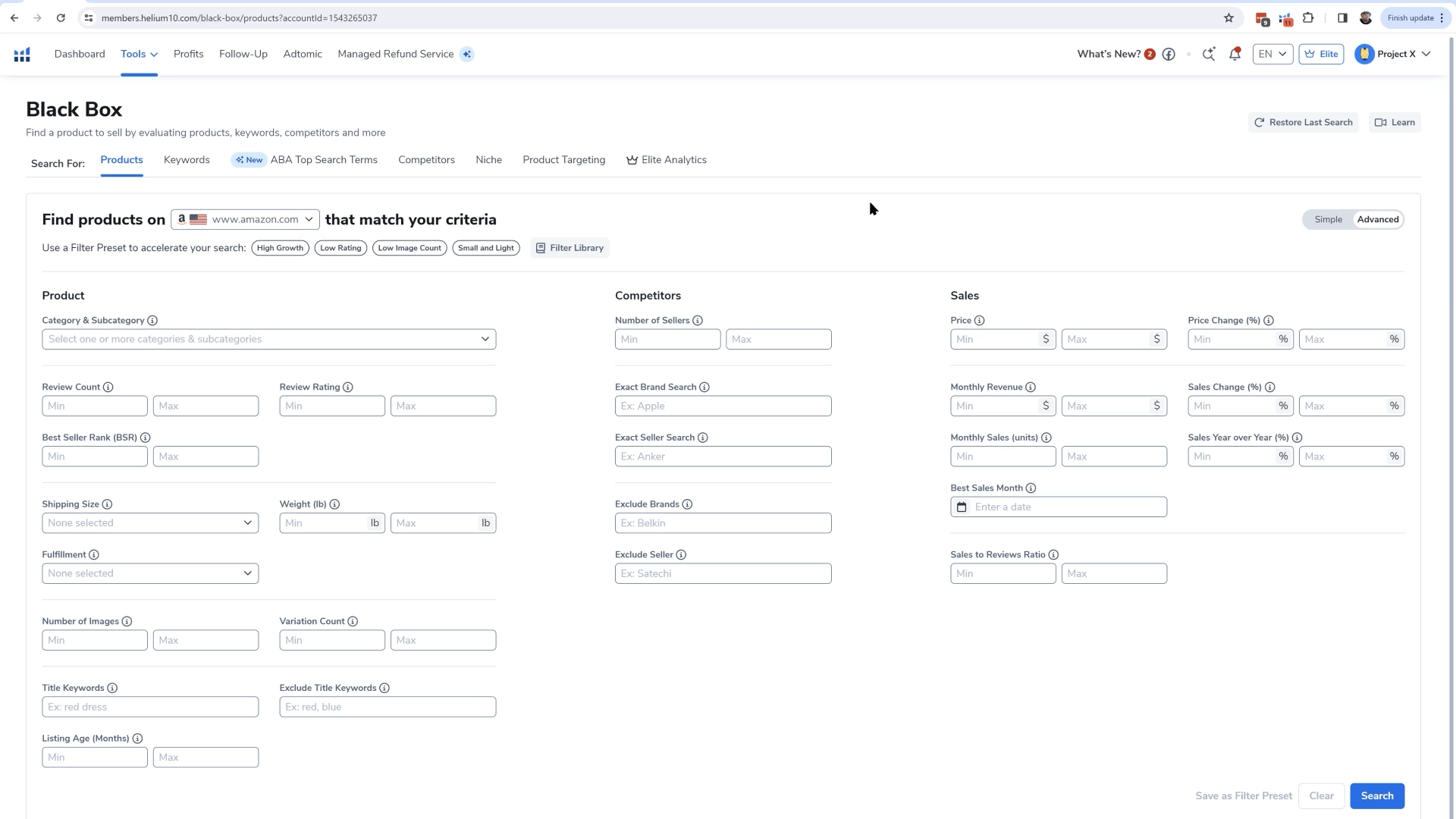Switch to Simple filter mode

tap(1328, 219)
